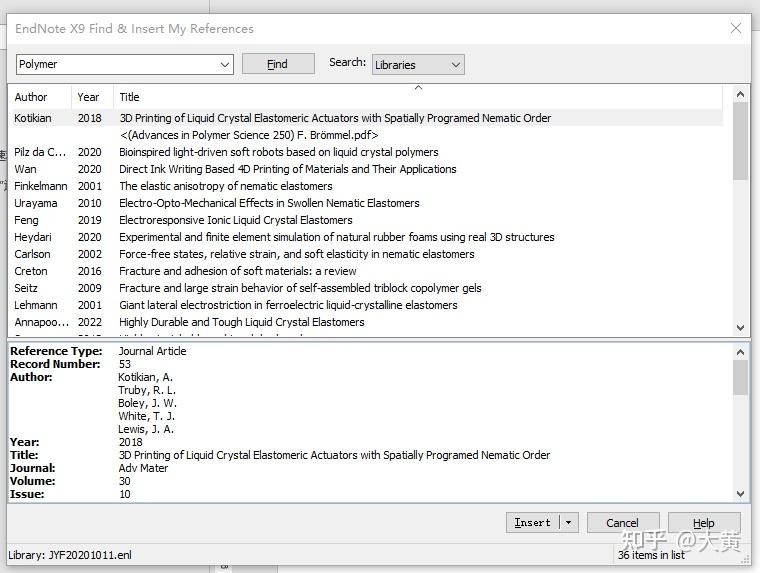
Task: Click the details pane scroll down arrow
Action: pos(740,494)
